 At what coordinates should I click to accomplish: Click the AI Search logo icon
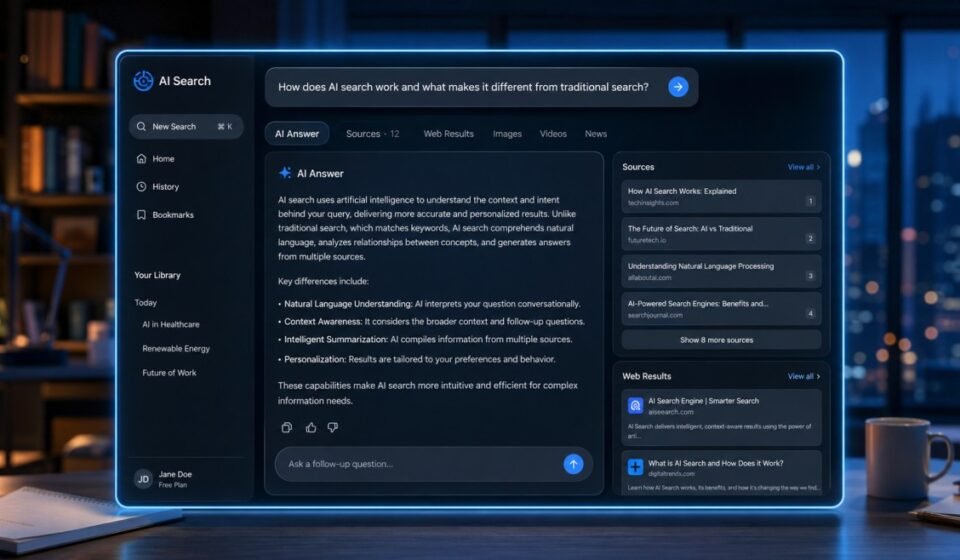point(143,81)
